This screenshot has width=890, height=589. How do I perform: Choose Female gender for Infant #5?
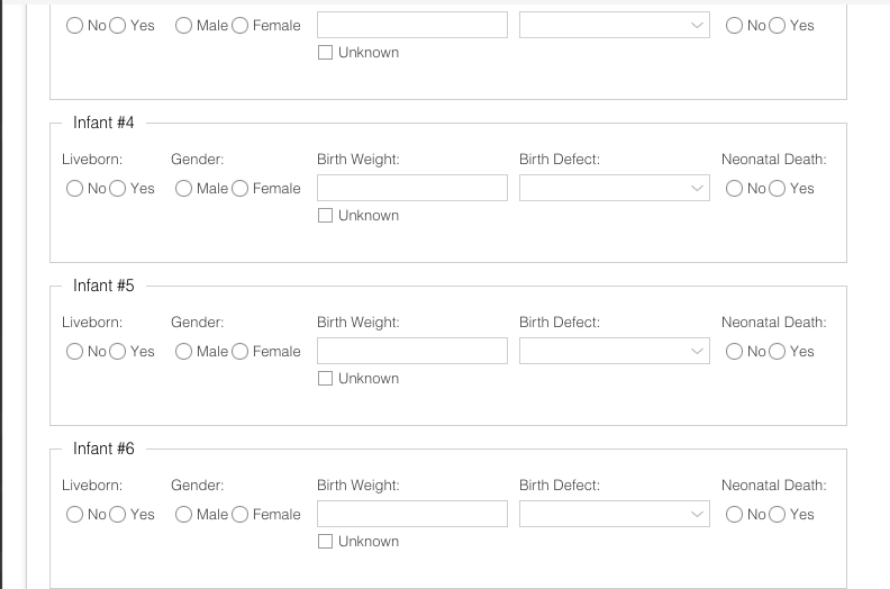tap(240, 352)
